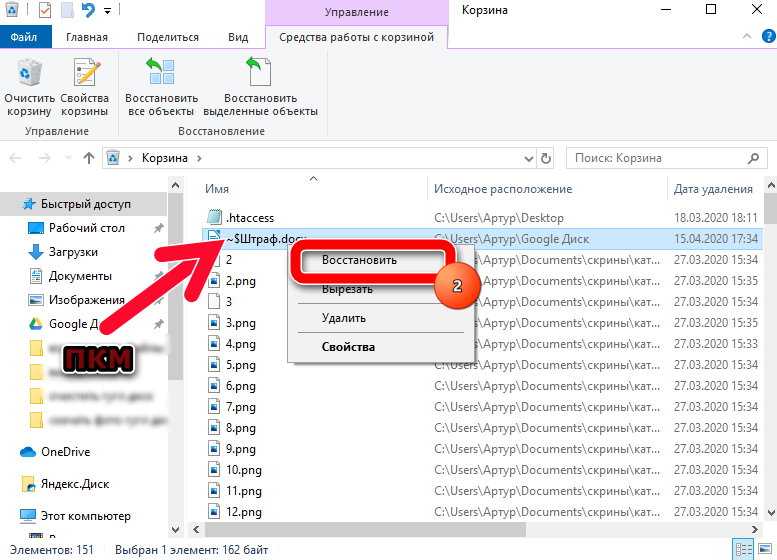Sort by Дата удаления column header
The image size is (777, 560).
pyautogui.click(x=713, y=189)
